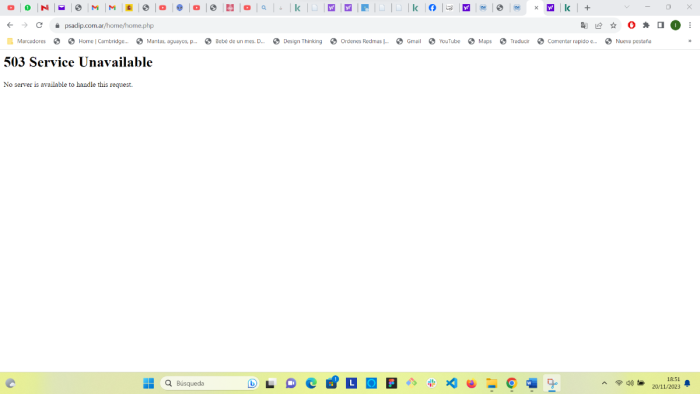Share this page using the share icon

599,25
